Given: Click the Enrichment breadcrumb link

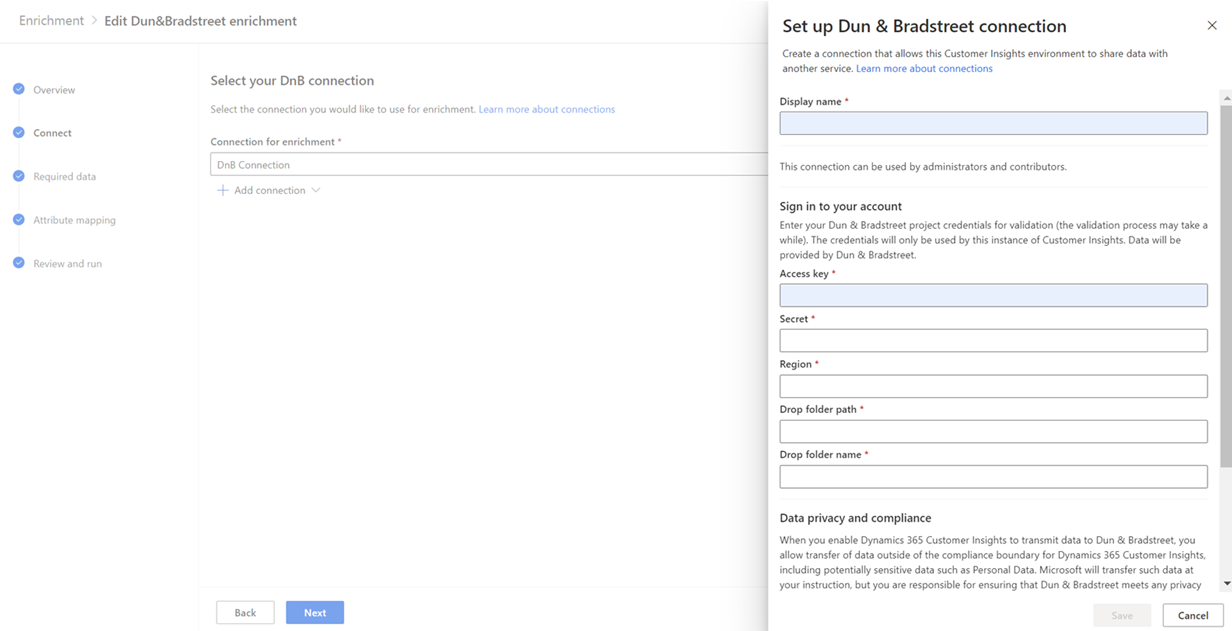Looking at the screenshot, I should click(51, 20).
